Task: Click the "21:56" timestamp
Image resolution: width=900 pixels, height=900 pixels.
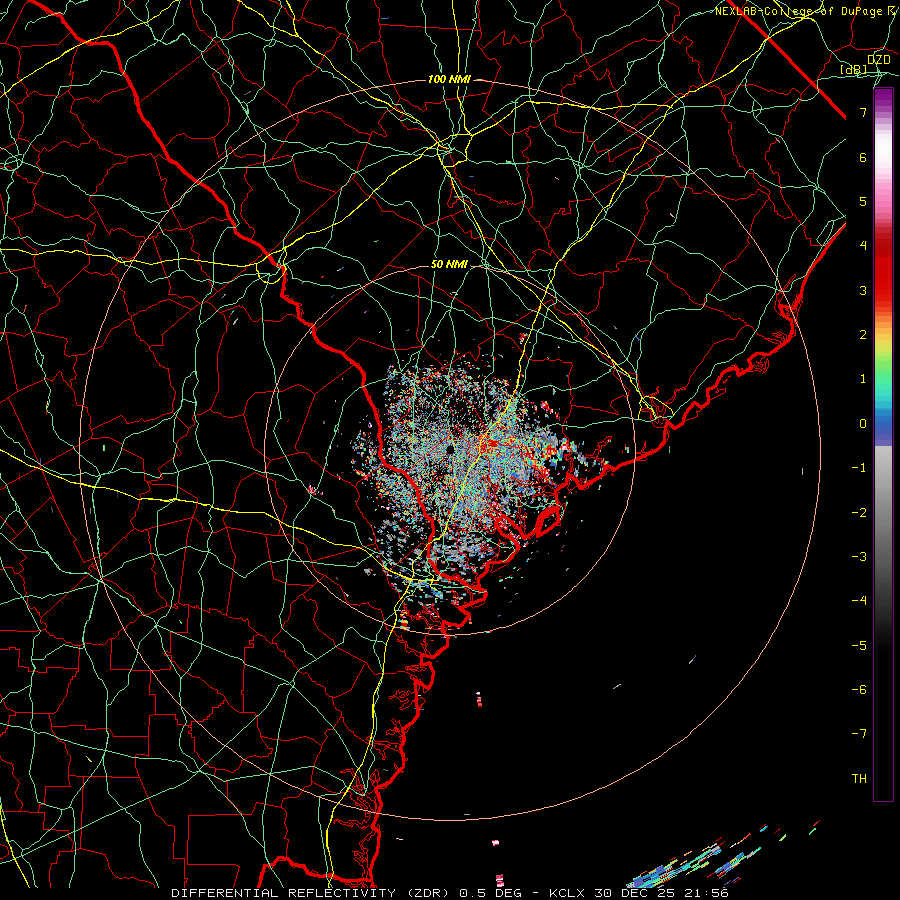Action: pos(706,893)
